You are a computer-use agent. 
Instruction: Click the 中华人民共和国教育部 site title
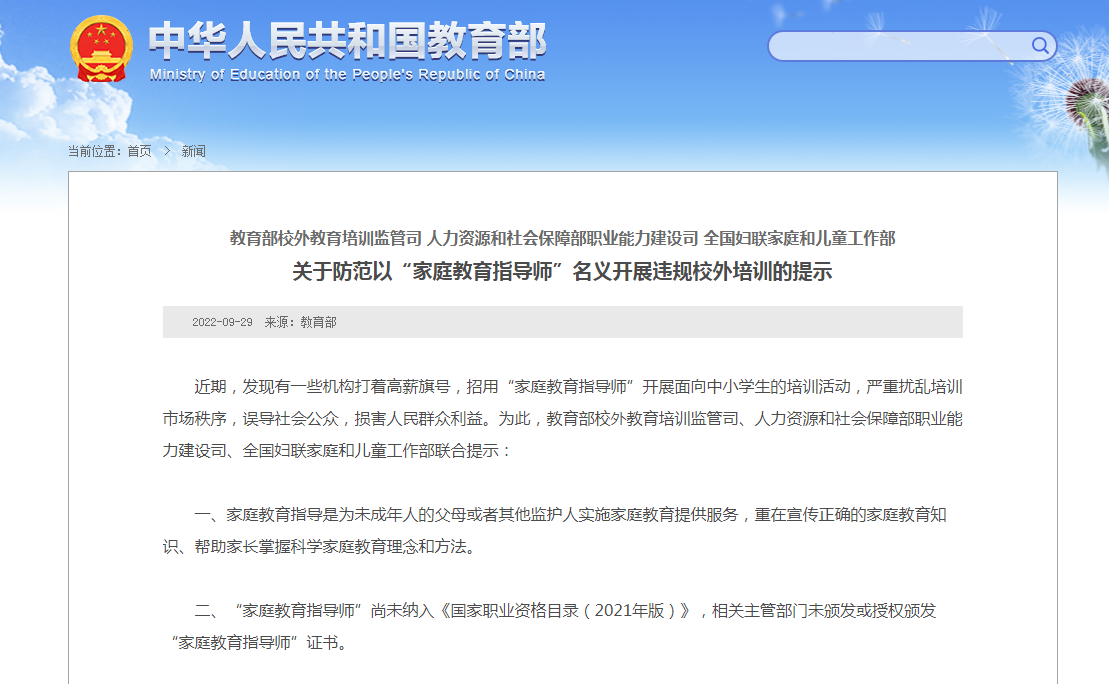pyautogui.click(x=347, y=41)
